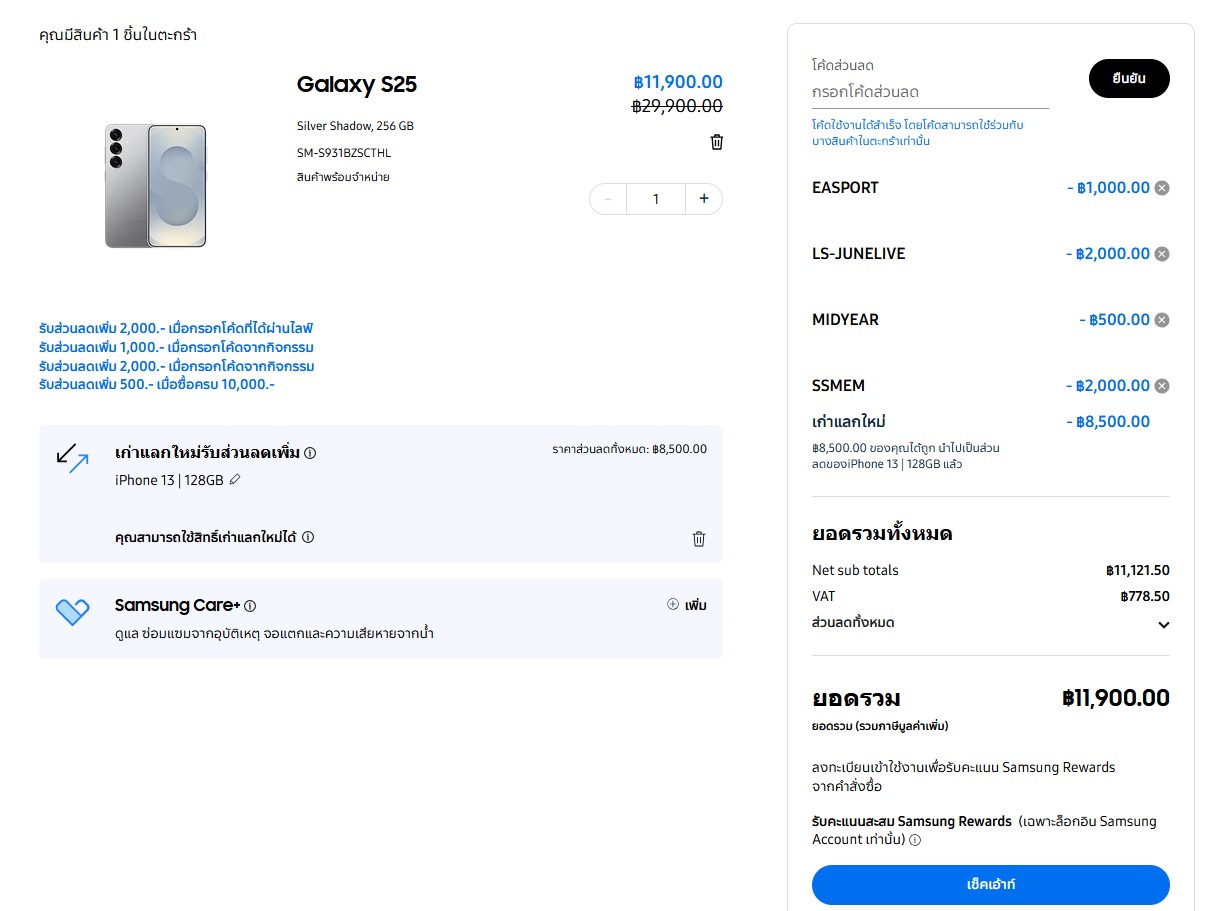Decrease Galaxy S25 quantity
This screenshot has height=911, width=1215.
pyautogui.click(x=608, y=199)
